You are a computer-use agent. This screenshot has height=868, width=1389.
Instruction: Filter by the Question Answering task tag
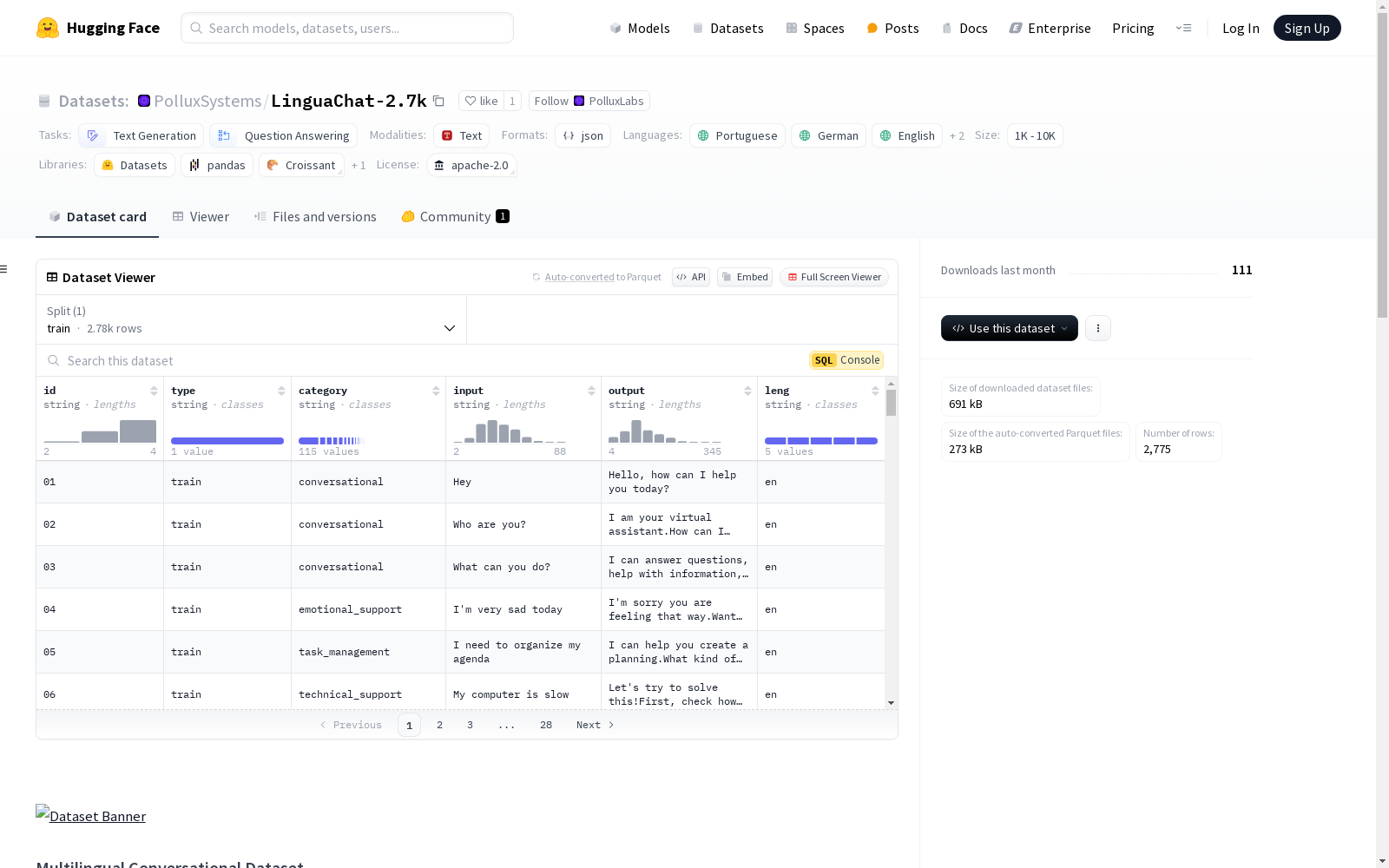283,135
